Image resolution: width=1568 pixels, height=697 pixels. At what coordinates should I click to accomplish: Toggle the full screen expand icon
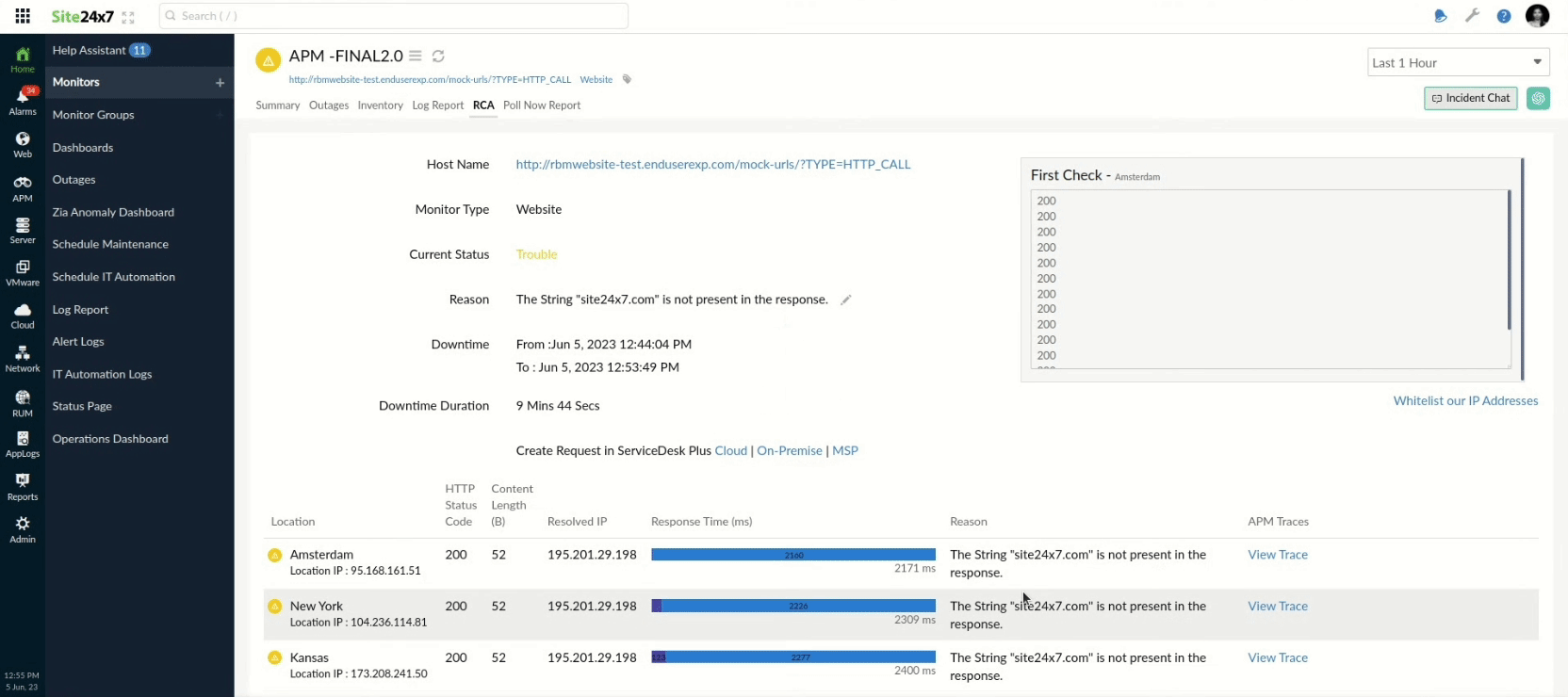[x=128, y=17]
